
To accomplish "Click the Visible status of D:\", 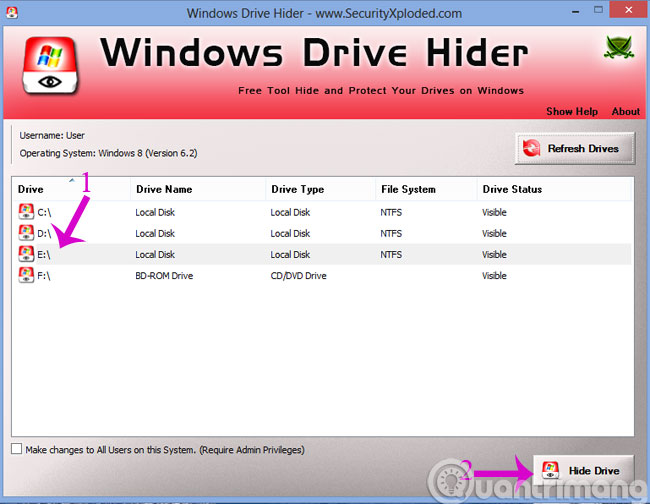I will click(x=494, y=233).
